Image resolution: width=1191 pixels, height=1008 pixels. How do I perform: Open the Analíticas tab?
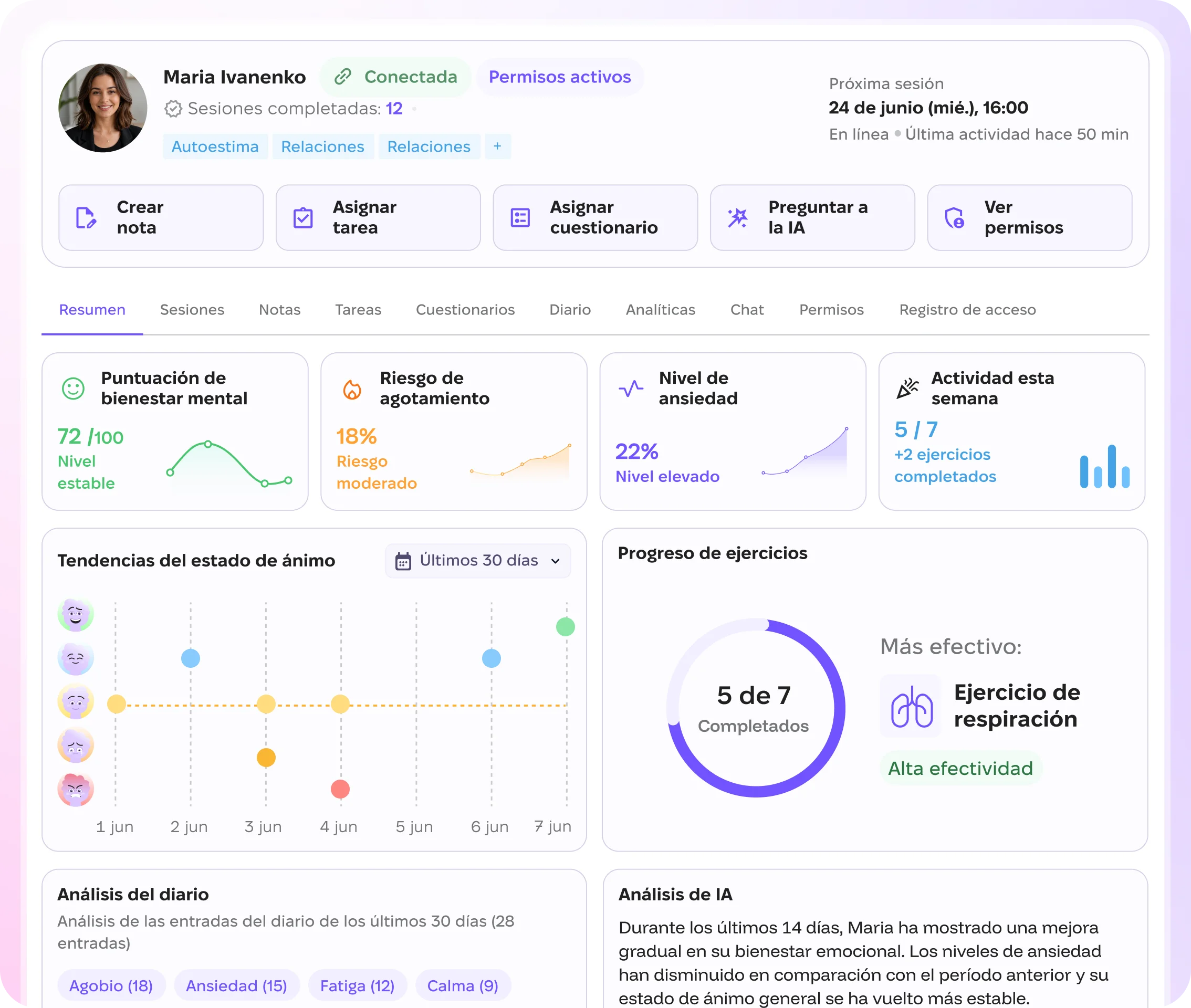[x=661, y=310]
